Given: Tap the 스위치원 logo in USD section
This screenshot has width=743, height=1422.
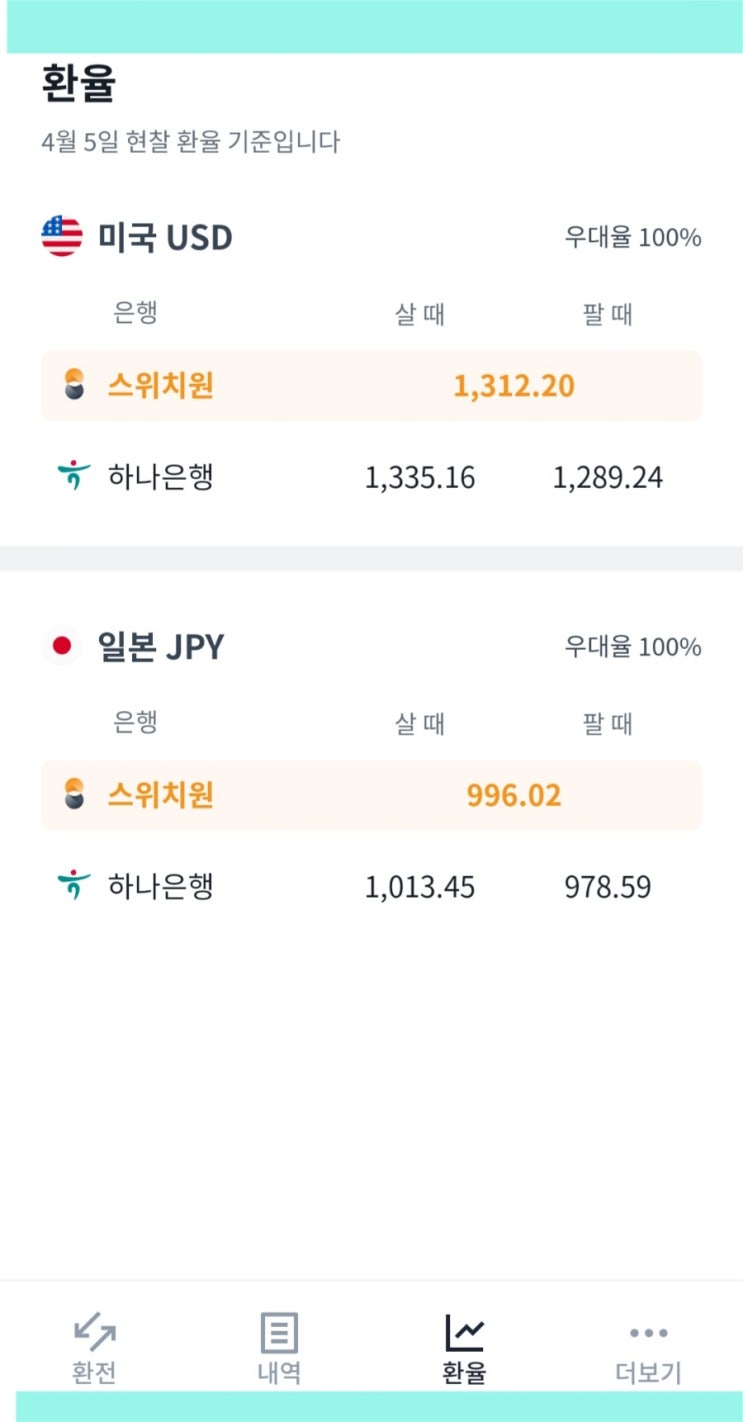Looking at the screenshot, I should (74, 385).
